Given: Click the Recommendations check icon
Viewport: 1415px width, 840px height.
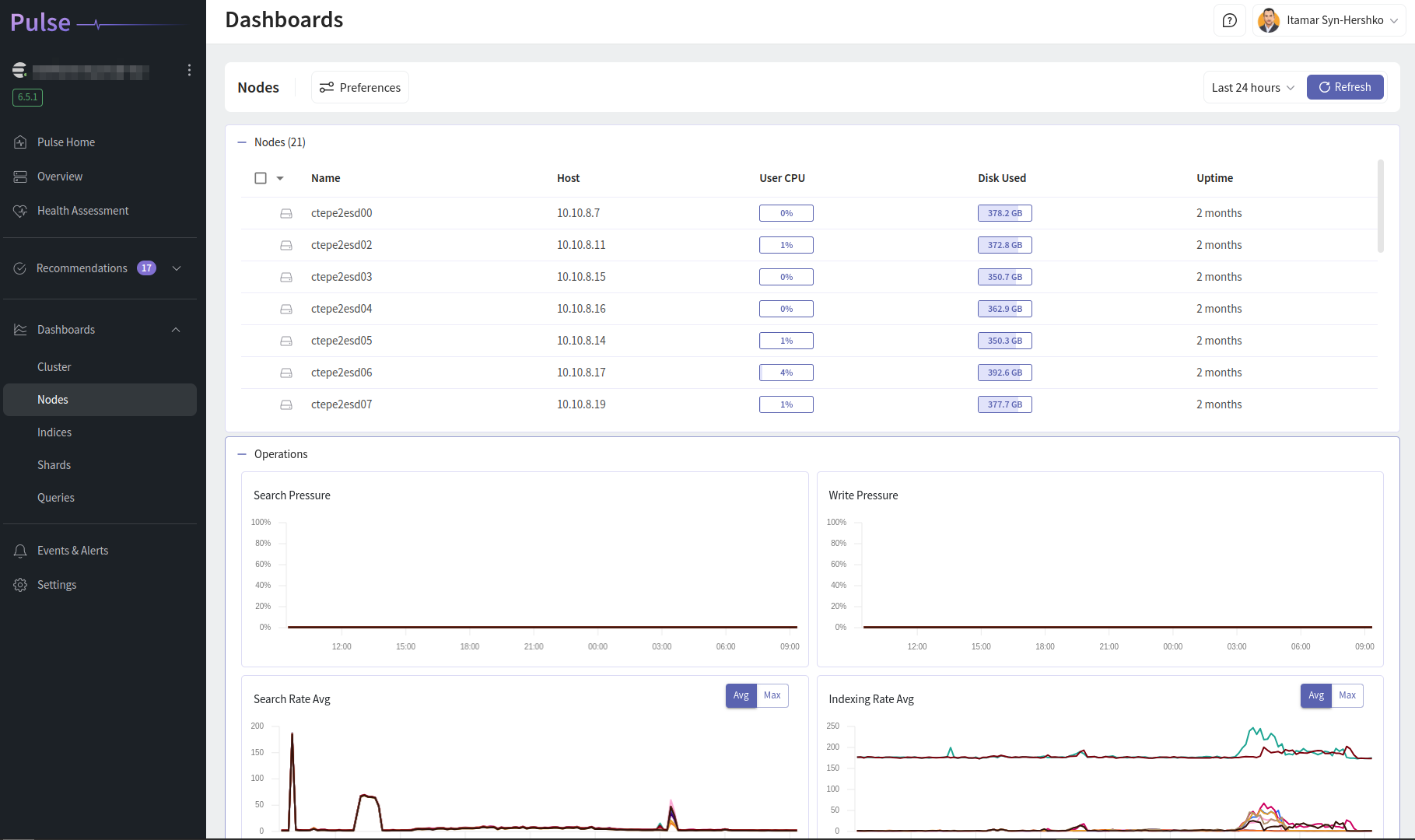Looking at the screenshot, I should pos(20,268).
